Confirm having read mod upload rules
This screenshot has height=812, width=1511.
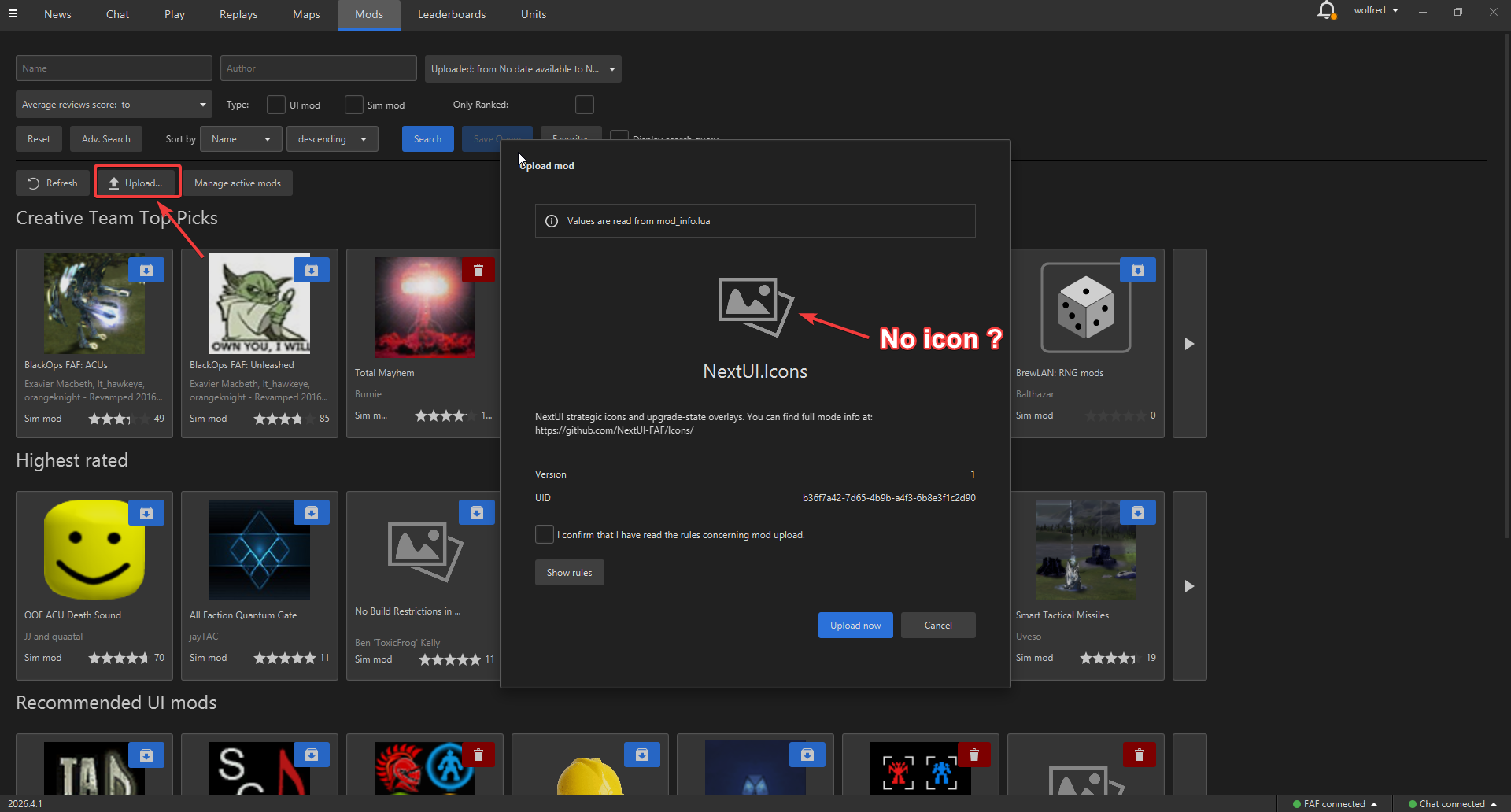point(545,534)
